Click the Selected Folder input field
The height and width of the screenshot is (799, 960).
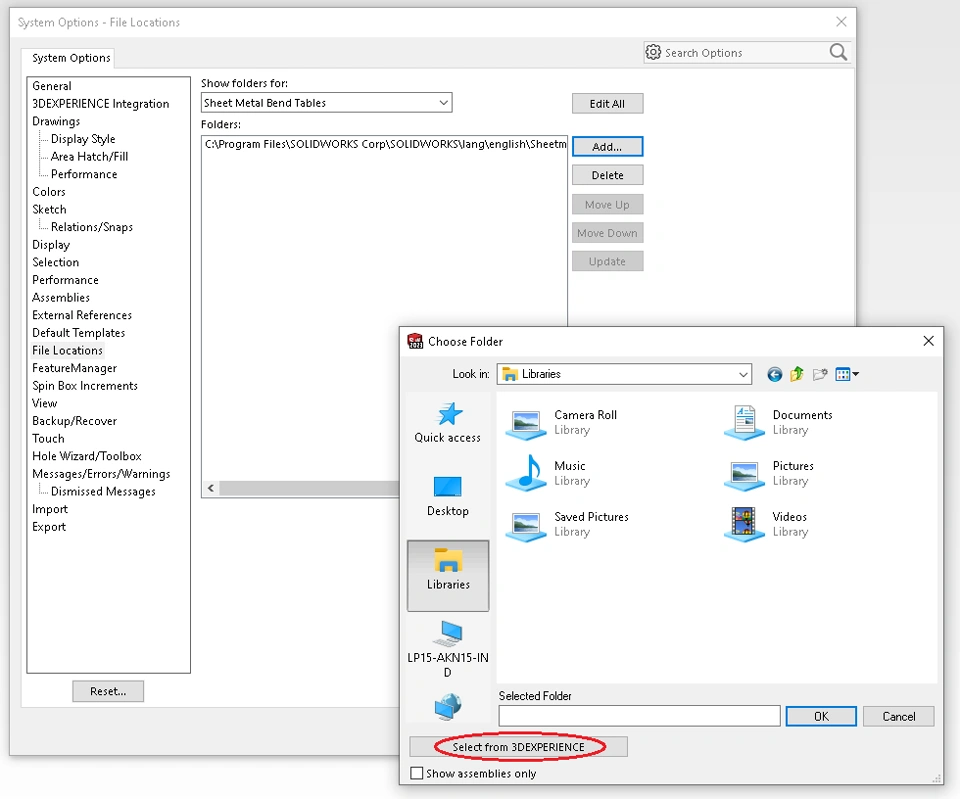tap(639, 716)
